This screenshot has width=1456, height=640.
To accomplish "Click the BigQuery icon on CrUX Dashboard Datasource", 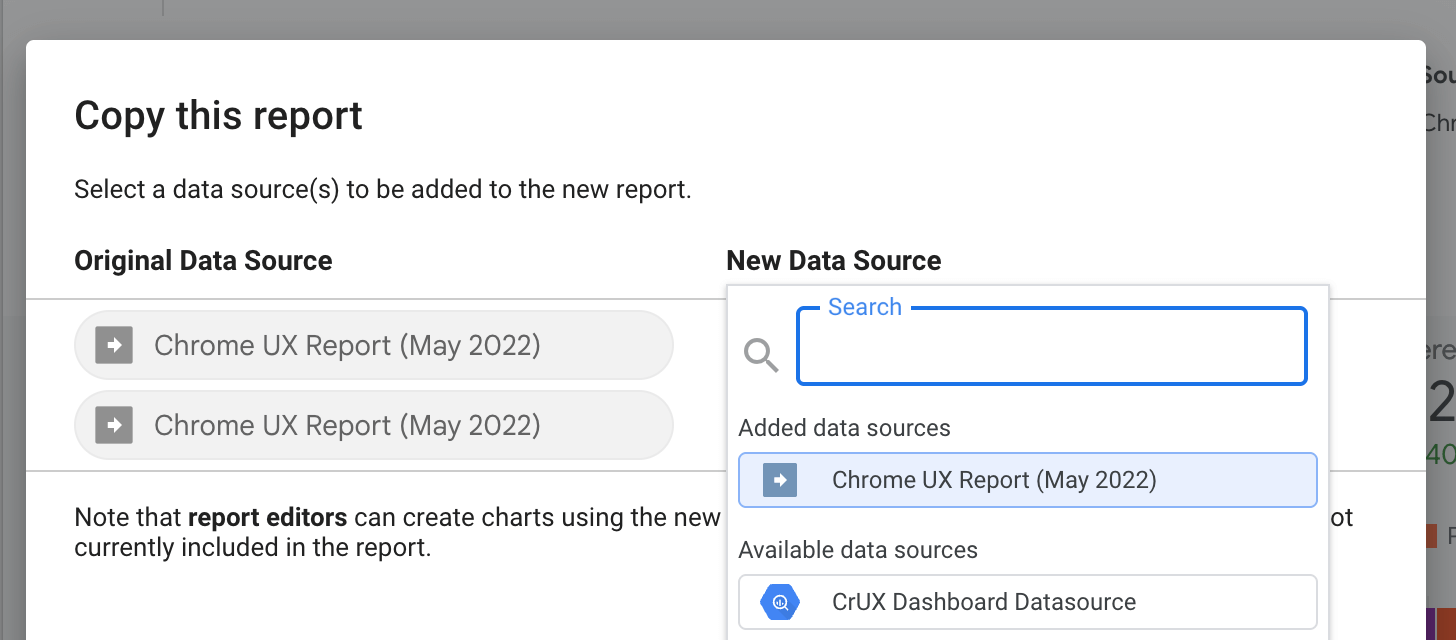I will tap(778, 601).
